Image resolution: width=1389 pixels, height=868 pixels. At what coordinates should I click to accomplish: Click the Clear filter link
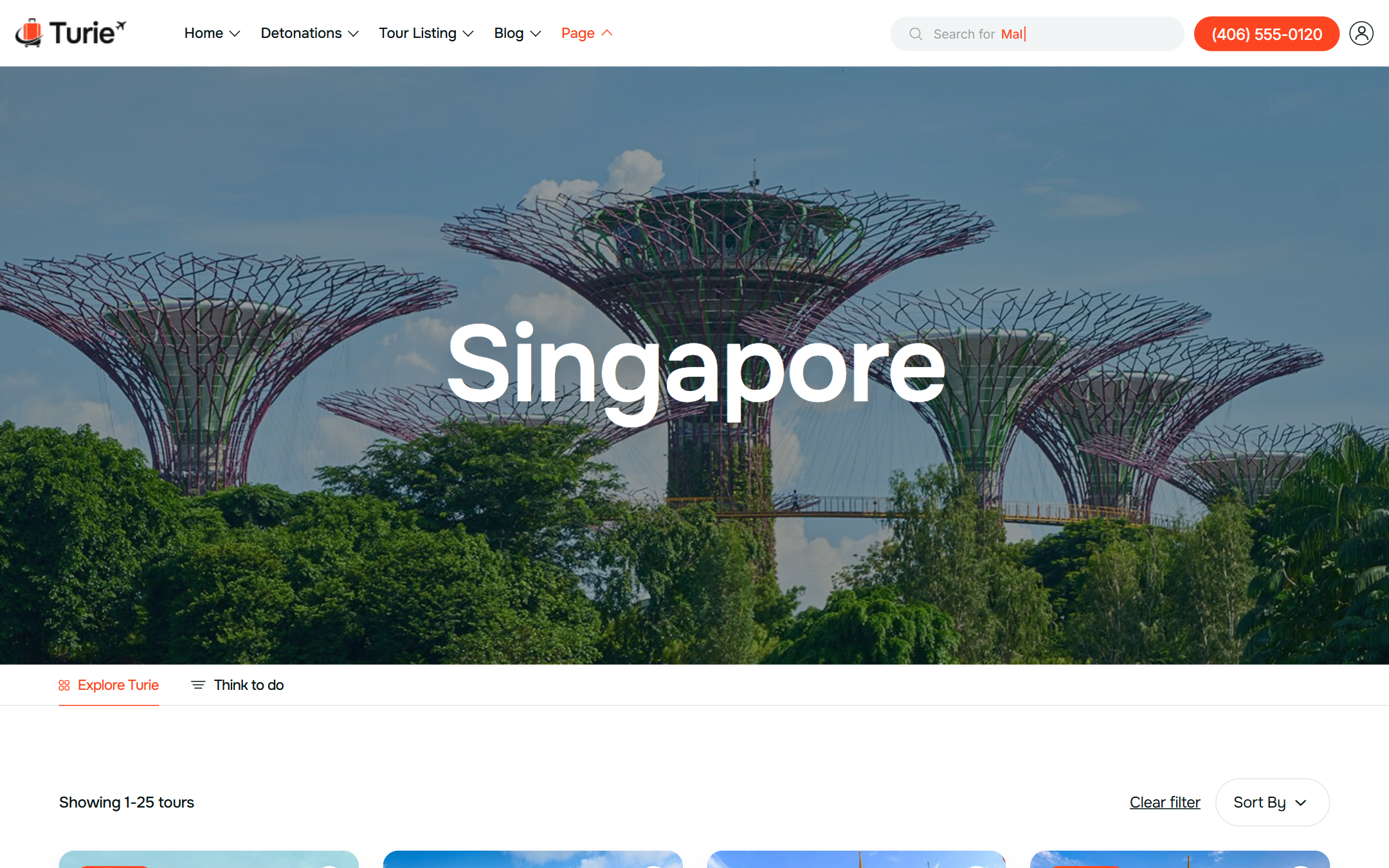click(x=1165, y=802)
